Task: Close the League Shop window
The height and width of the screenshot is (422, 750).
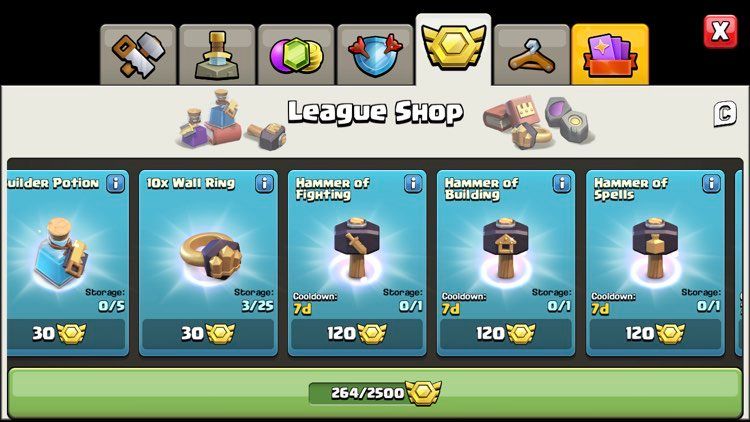Action: tap(720, 32)
